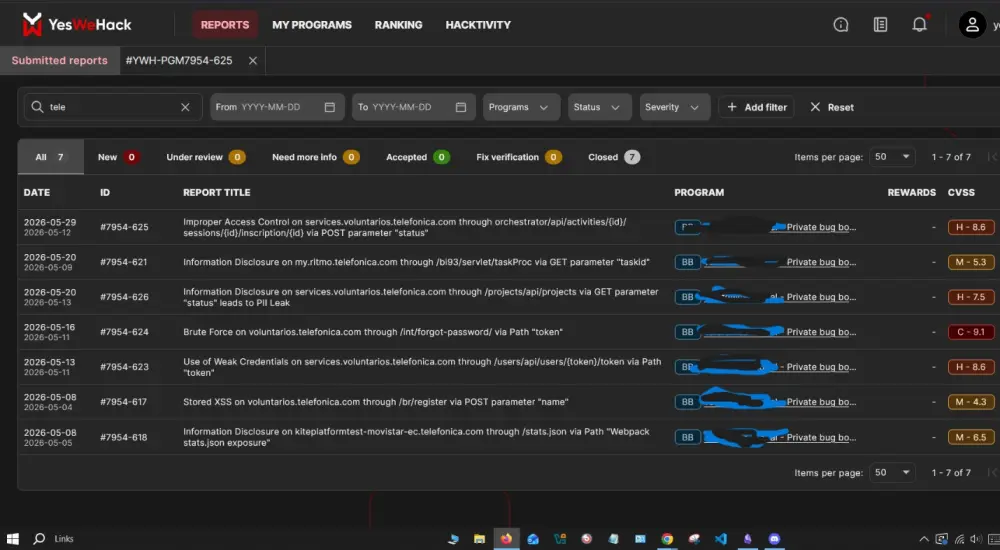Open the user profile avatar
This screenshot has width=1000, height=550.
click(972, 25)
